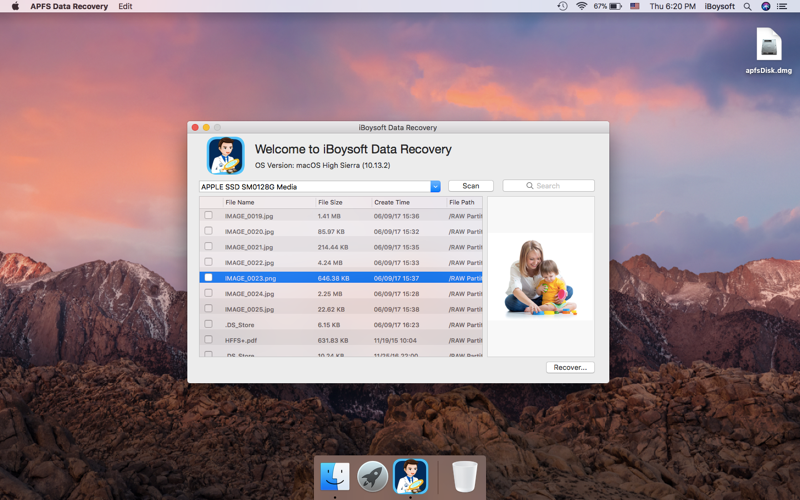Image resolution: width=800 pixels, height=500 pixels.
Task: Click the Recover... button
Action: click(570, 367)
